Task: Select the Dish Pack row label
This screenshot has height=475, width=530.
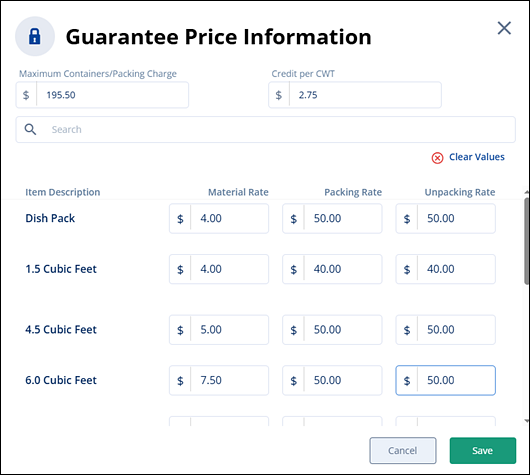Action: tap(50, 218)
